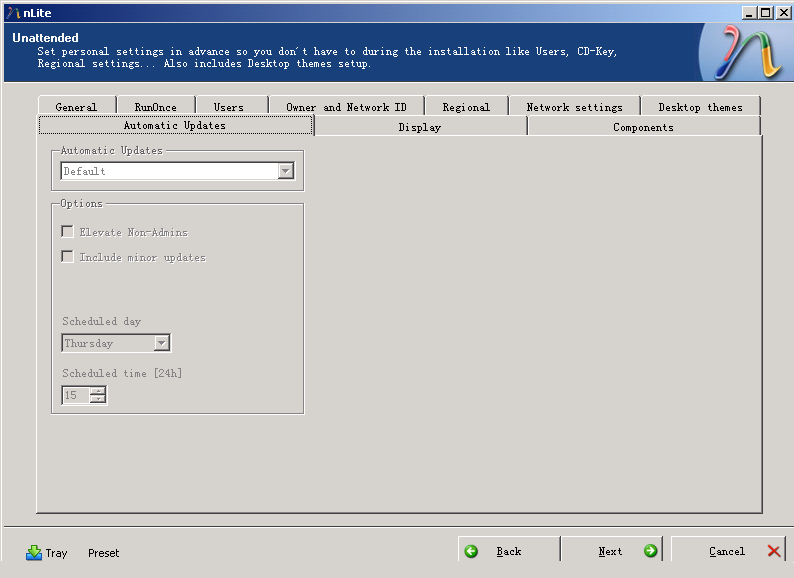Open the Owner and Network ID tab
The width and height of the screenshot is (794, 578).
[x=346, y=107]
